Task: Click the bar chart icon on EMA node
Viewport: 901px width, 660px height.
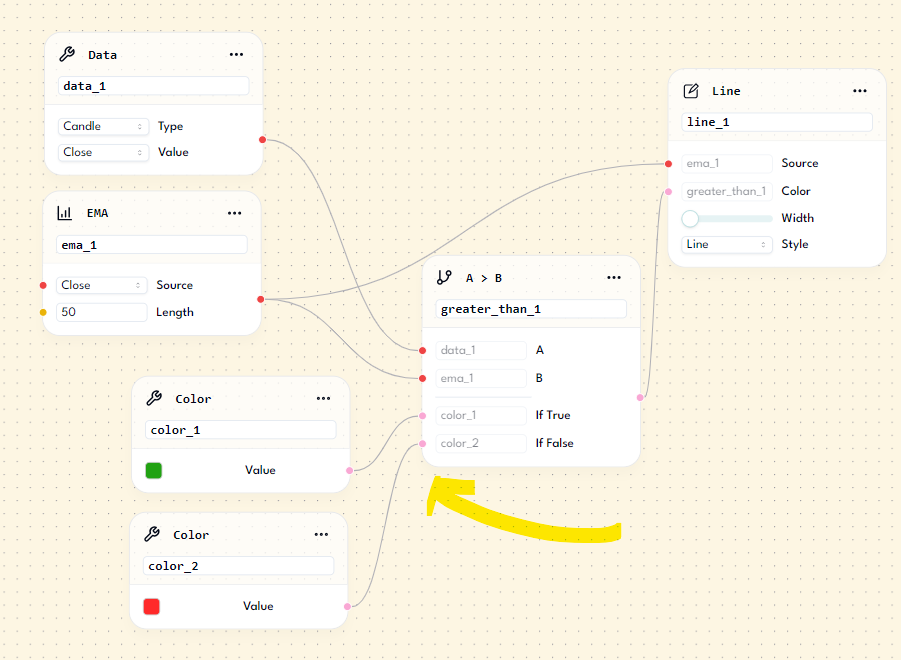Action: click(x=65, y=213)
